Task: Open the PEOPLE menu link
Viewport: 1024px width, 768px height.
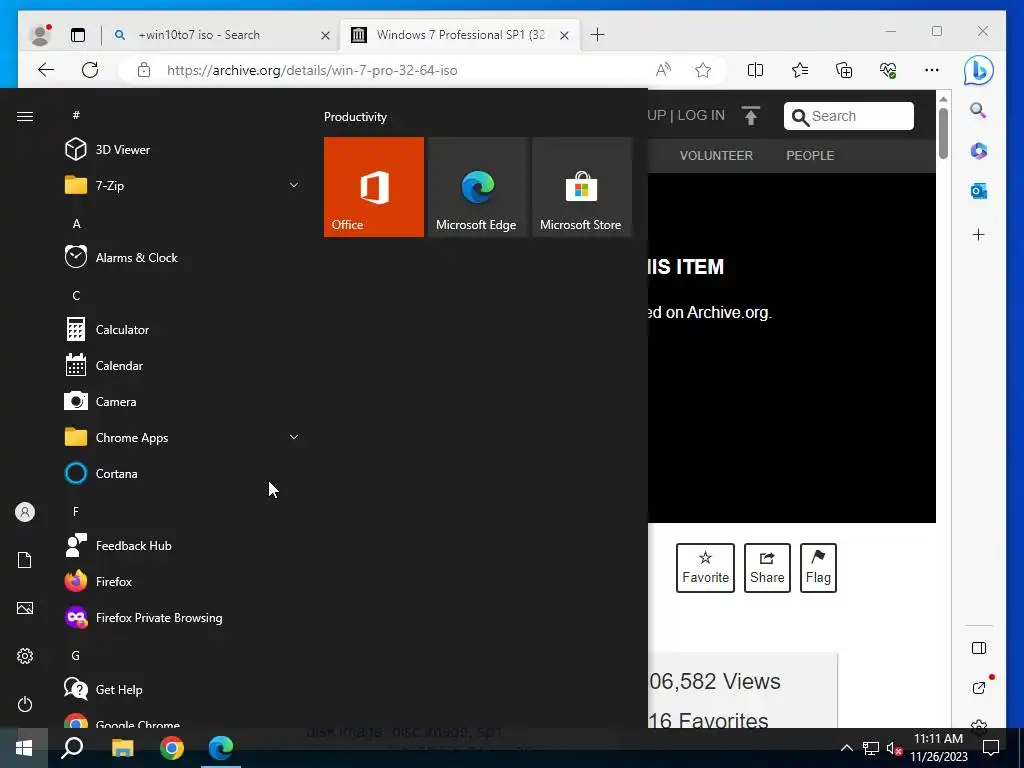Action: (810, 155)
